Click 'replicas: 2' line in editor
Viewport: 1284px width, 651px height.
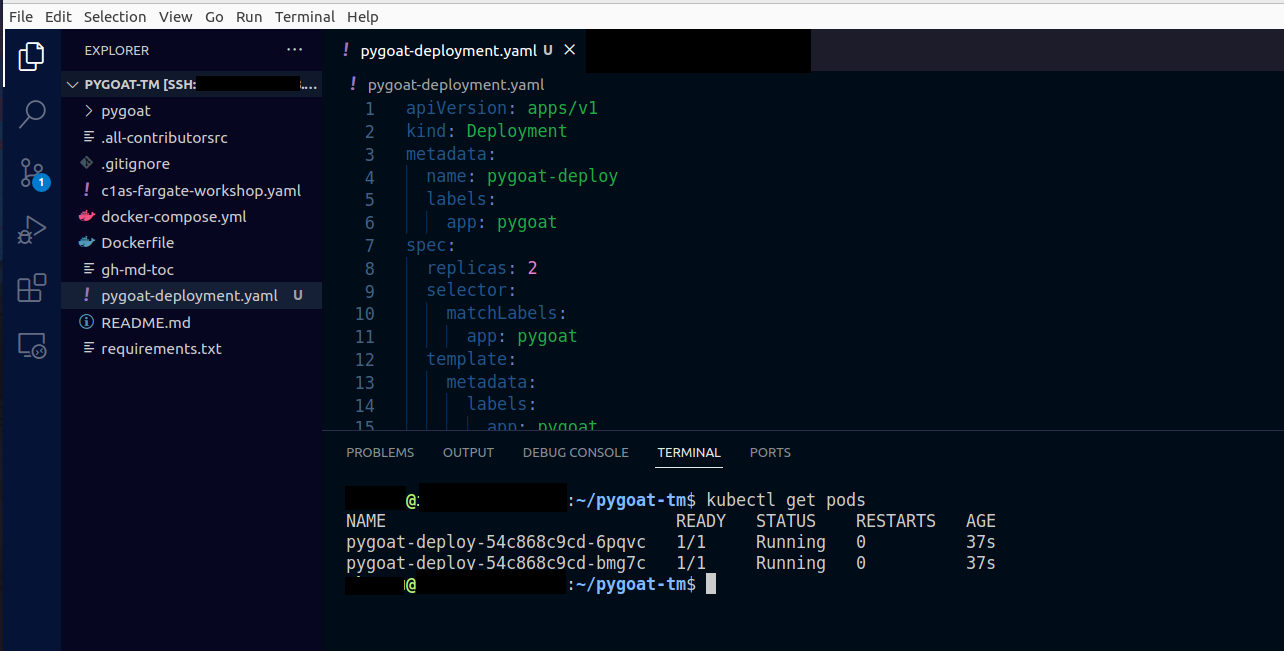point(482,268)
